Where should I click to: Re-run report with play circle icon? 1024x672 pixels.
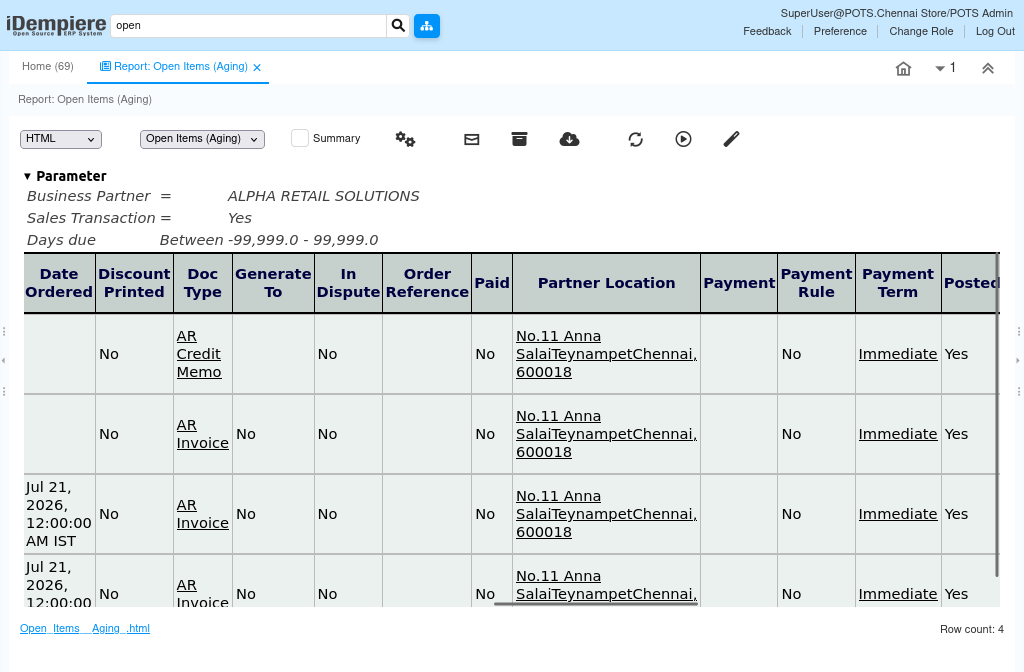click(x=683, y=139)
